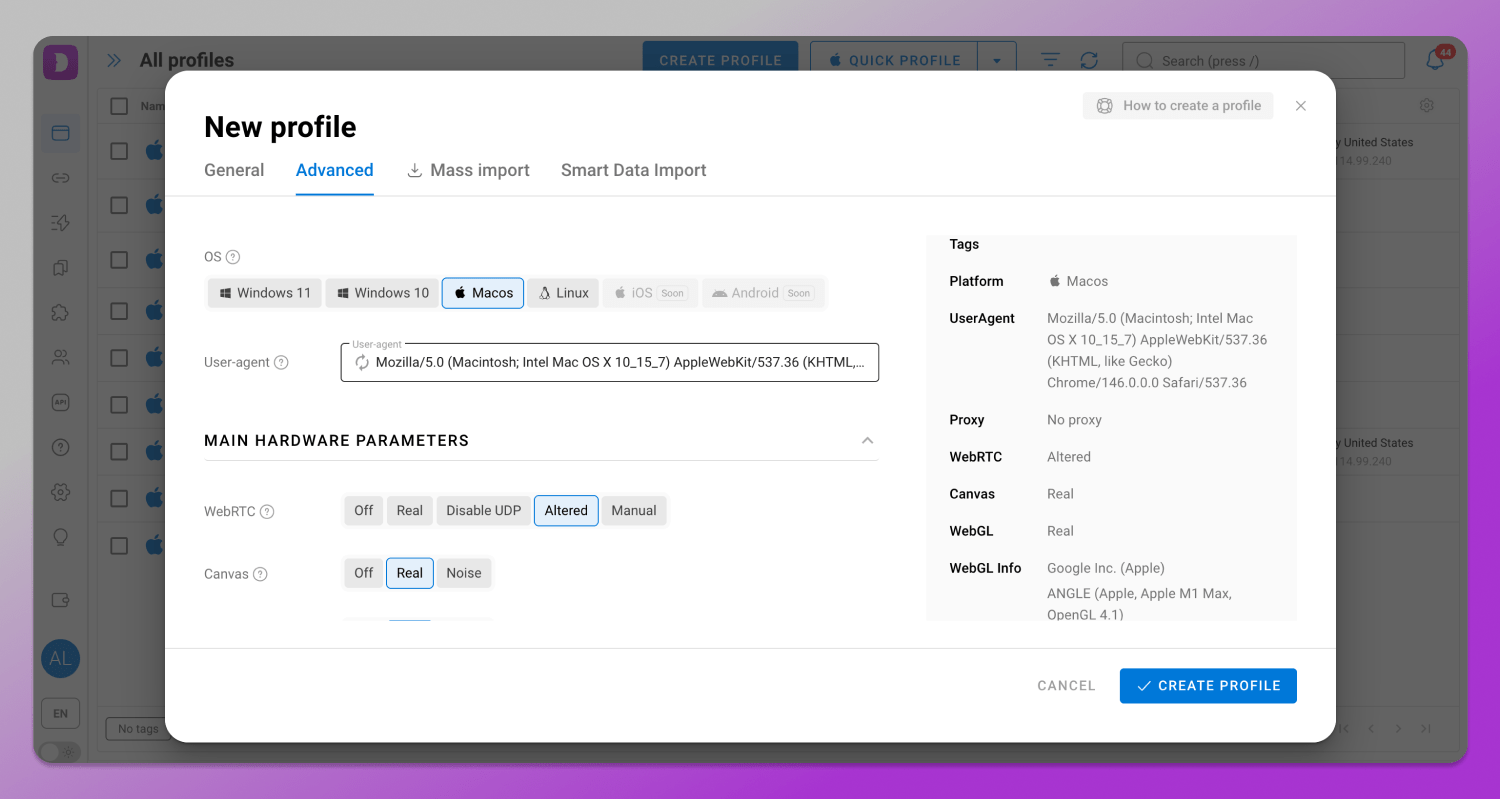Image resolution: width=1500 pixels, height=799 pixels.
Task: Click the Canvas help question icon
Action: [260, 574]
